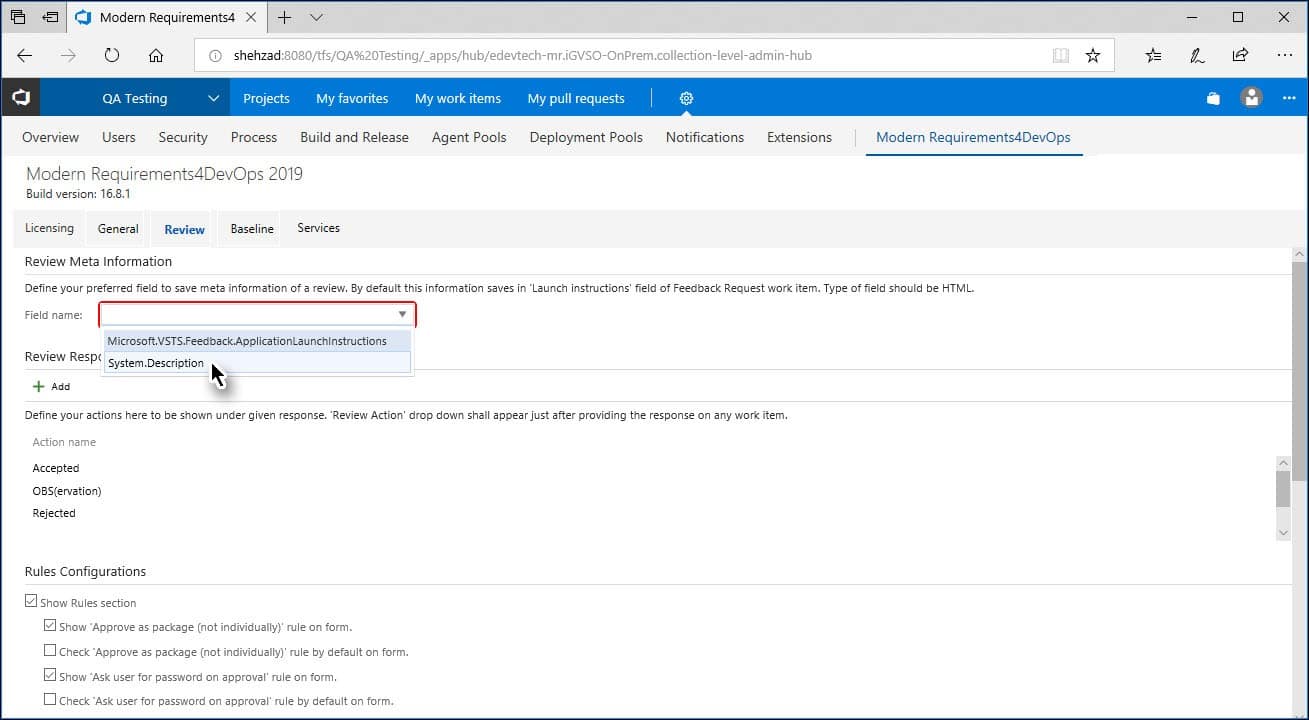
Task: Open the admin settings gear icon
Action: [686, 98]
